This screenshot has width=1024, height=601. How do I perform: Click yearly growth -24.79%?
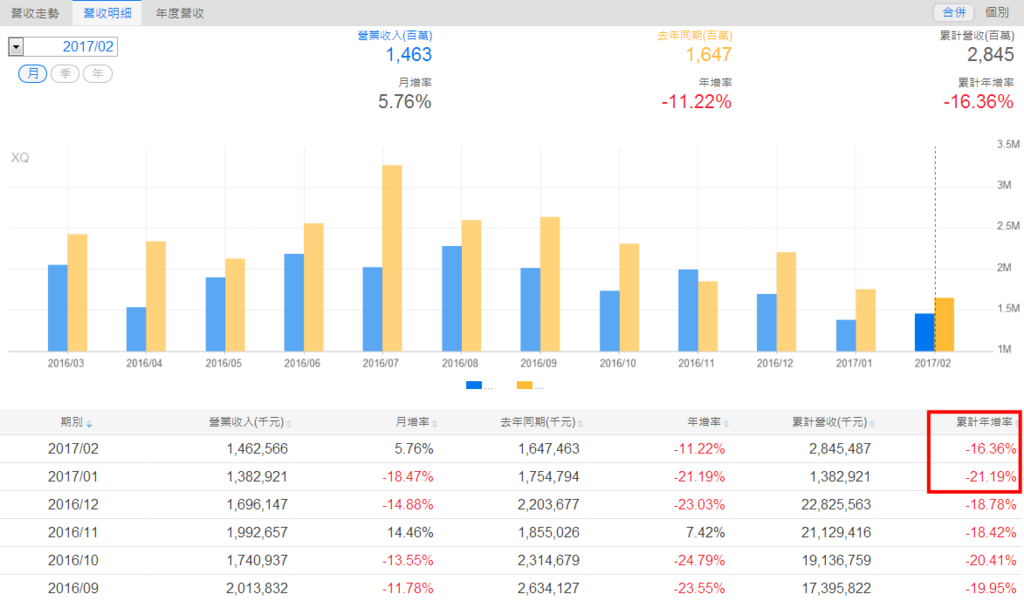699,560
